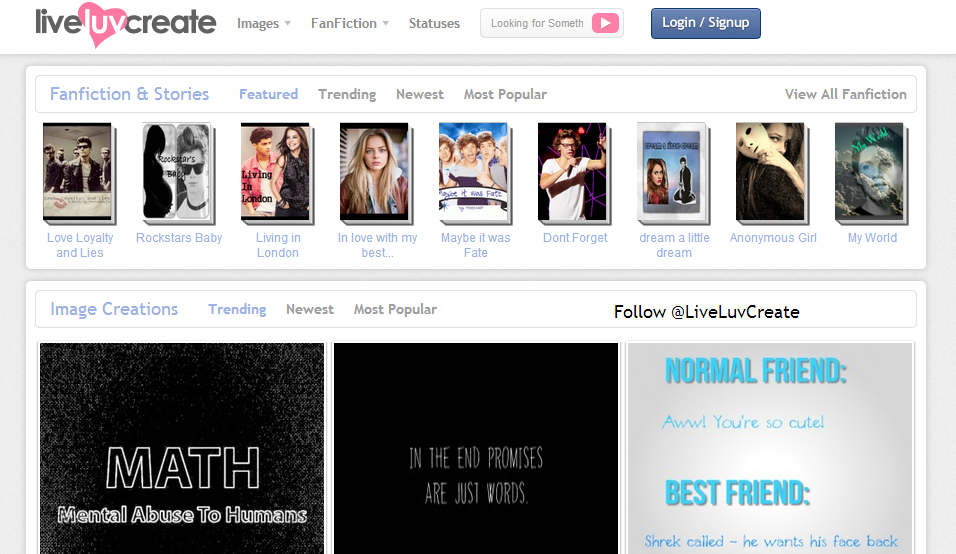Open Love Loyalty and Lies cover thumbnail
This screenshot has height=554, width=956.
[79, 173]
